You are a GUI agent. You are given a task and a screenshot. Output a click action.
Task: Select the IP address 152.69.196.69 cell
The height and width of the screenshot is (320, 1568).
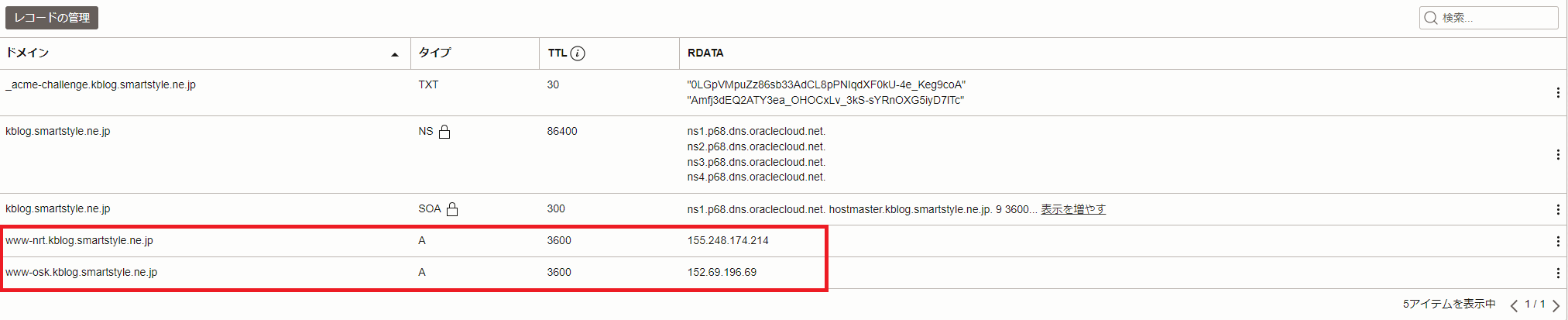click(722, 273)
